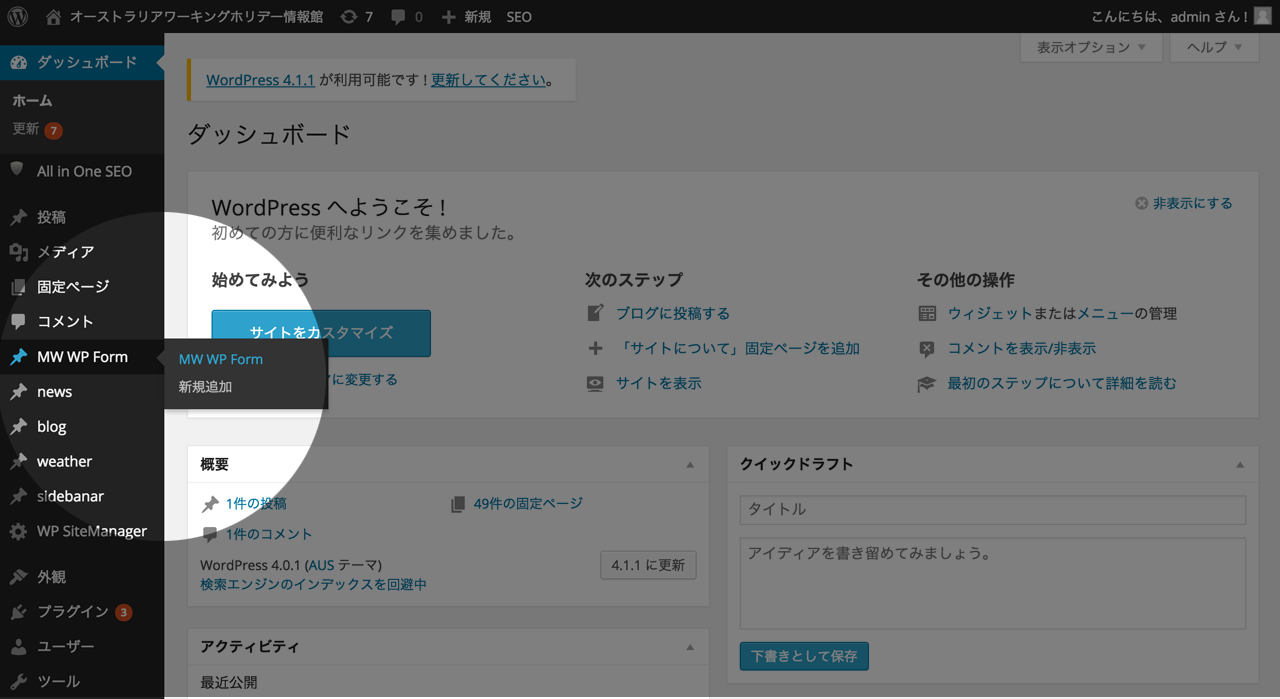
Task: Click the 非表示にする dismiss link
Action: [x=1193, y=203]
